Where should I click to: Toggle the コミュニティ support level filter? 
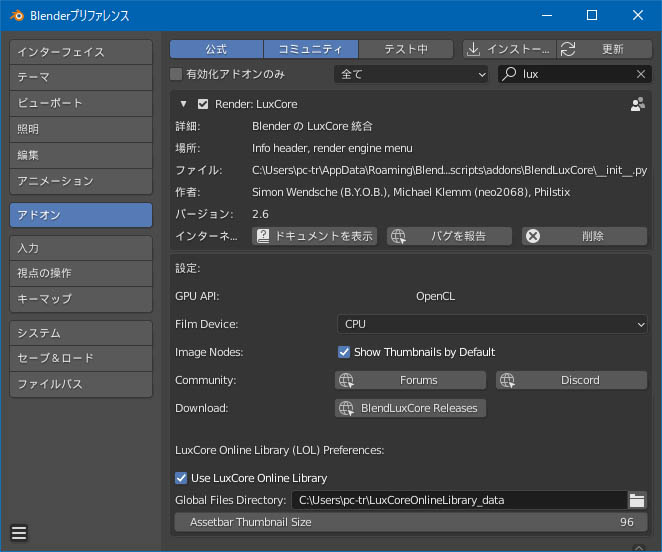point(311,49)
